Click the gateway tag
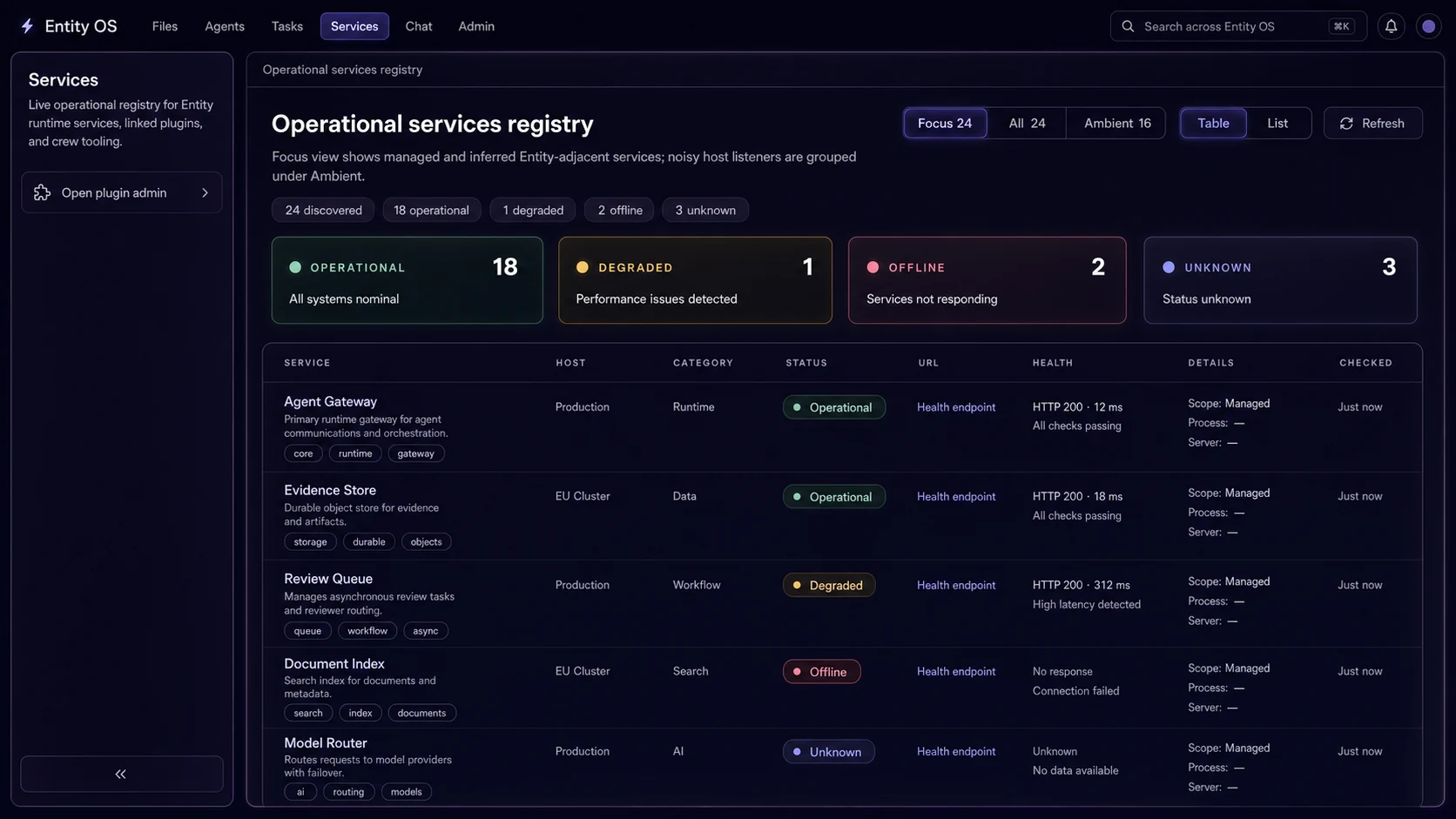This screenshot has height=819, width=1456. click(416, 453)
